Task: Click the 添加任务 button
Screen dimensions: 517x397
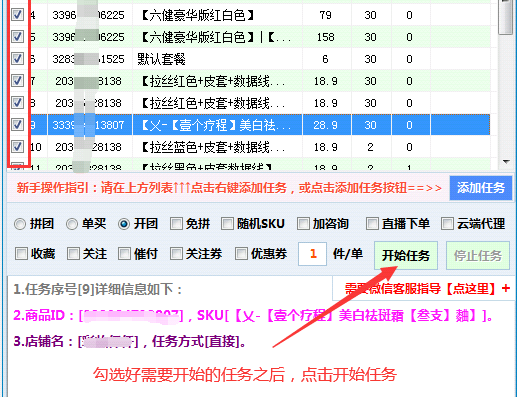Action: coord(481,188)
